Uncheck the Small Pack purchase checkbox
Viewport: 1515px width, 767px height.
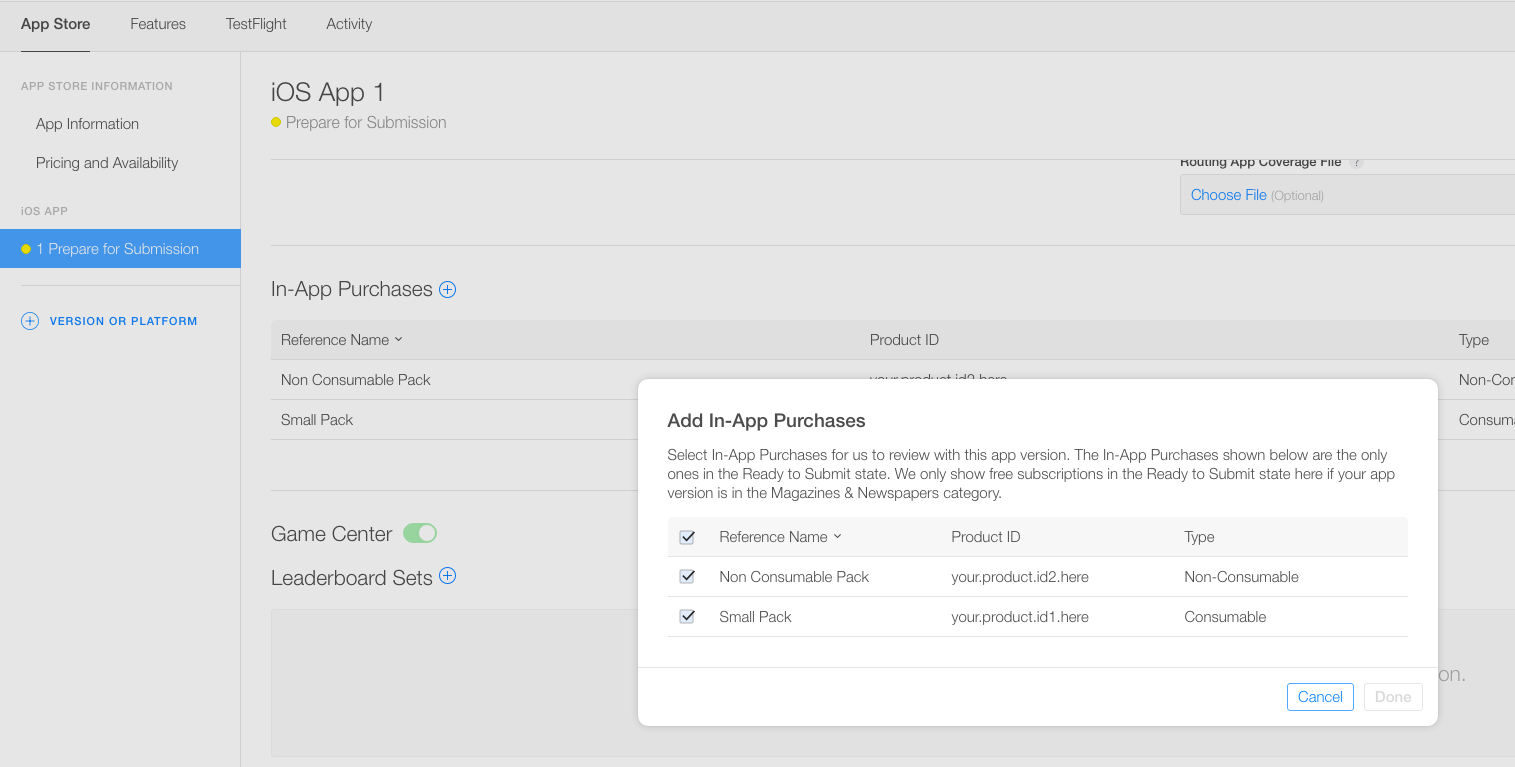click(687, 616)
